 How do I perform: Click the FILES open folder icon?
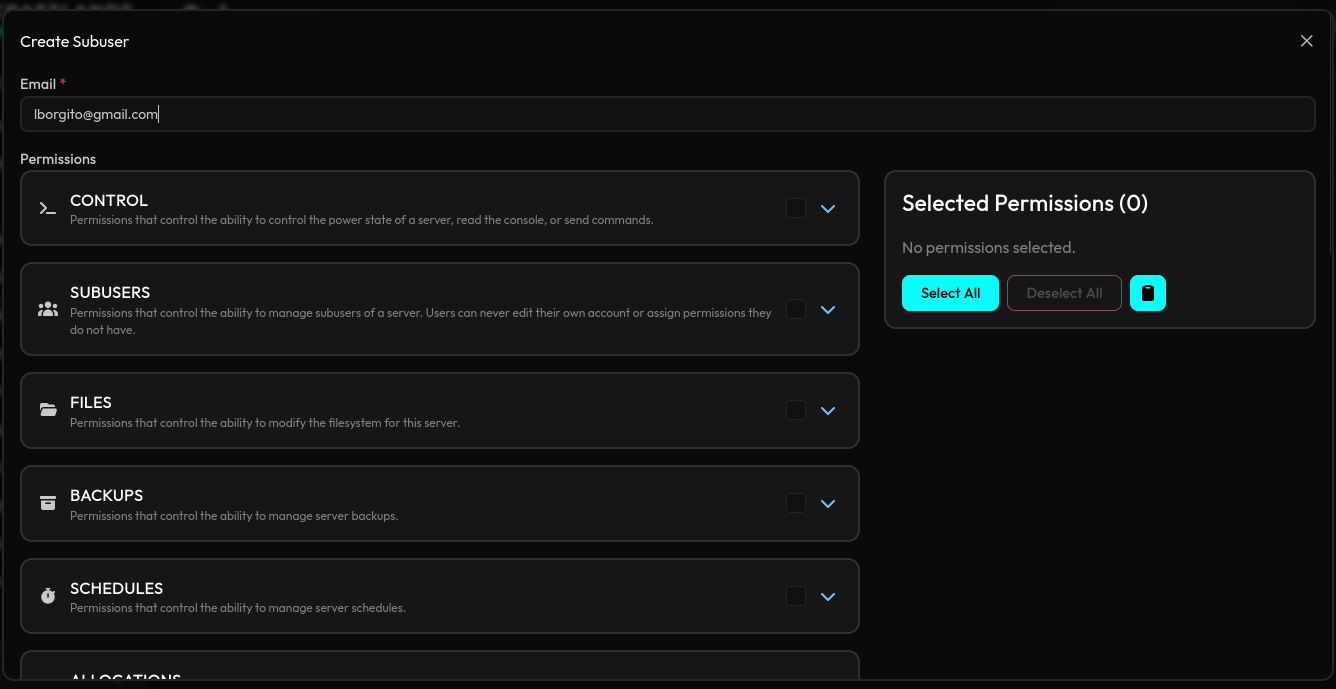pos(47,411)
